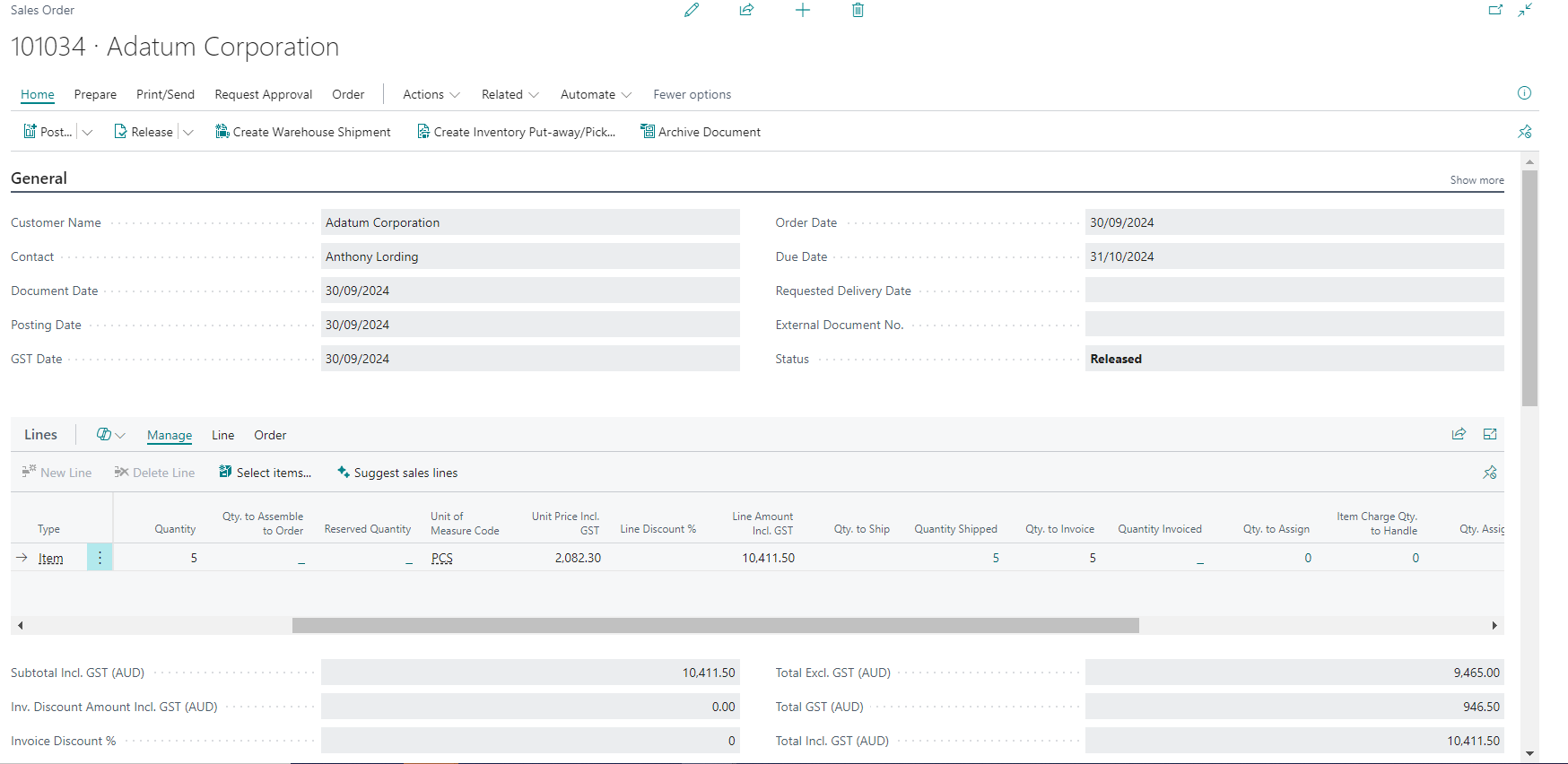Screen dimensions: 1568x764
Task: Click the trash delete icon
Action: tap(858, 10)
